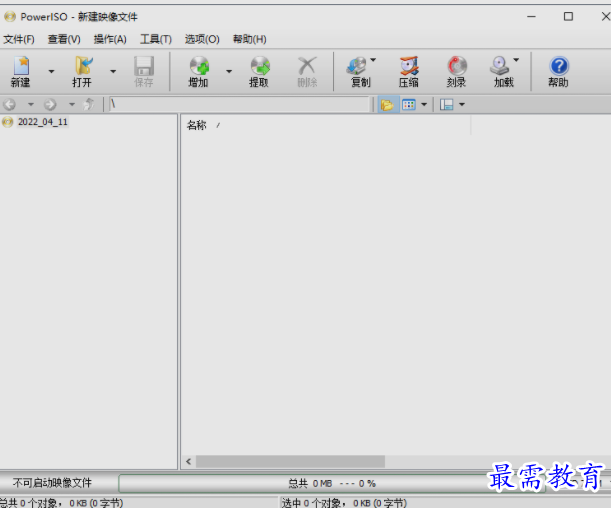
Task: Click the Compress (压缩) toolbar icon
Action: pos(409,65)
